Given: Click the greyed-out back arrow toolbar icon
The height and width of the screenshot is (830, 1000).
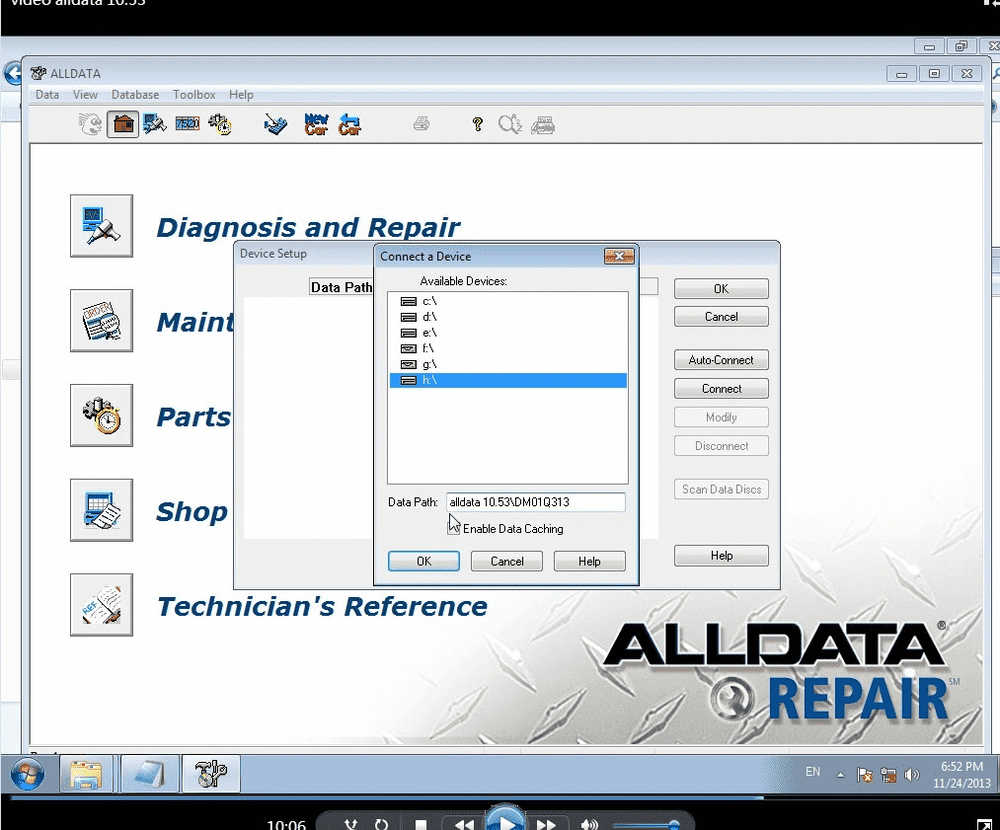Looking at the screenshot, I should point(90,124).
